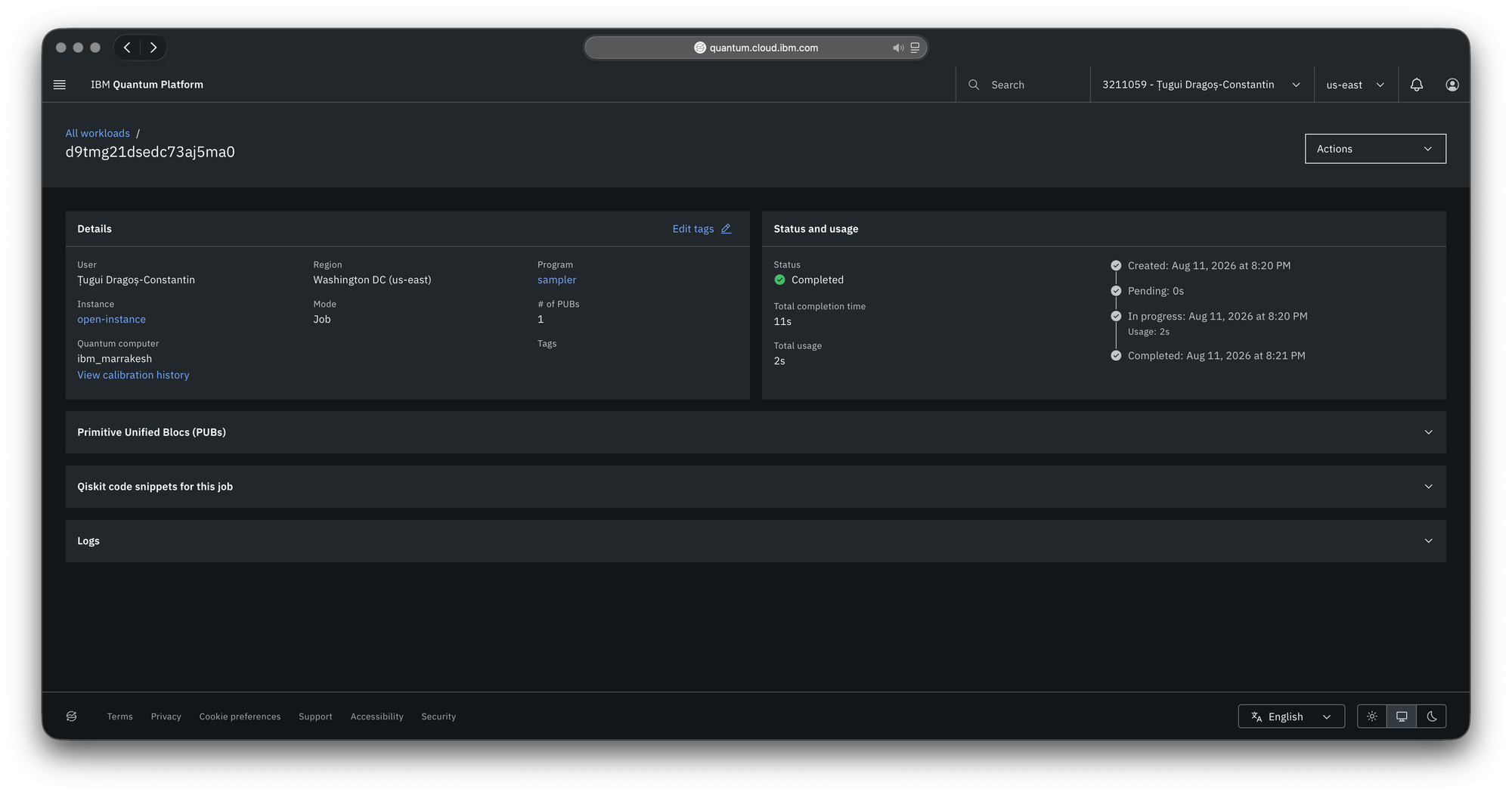Click the Created timeline checkmark icon

[1116, 265]
